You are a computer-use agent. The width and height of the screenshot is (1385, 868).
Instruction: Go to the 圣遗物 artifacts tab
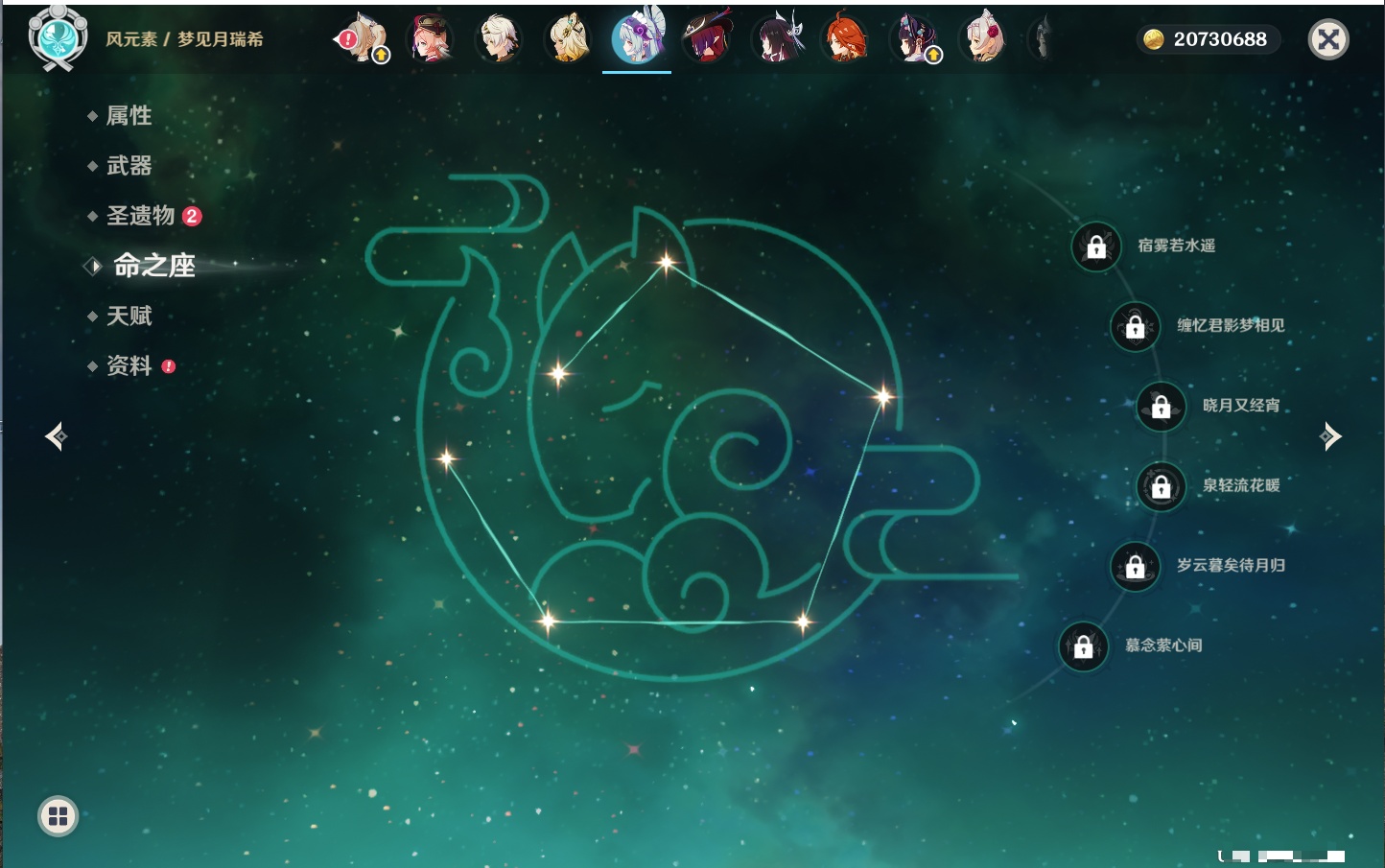pyautogui.click(x=141, y=216)
